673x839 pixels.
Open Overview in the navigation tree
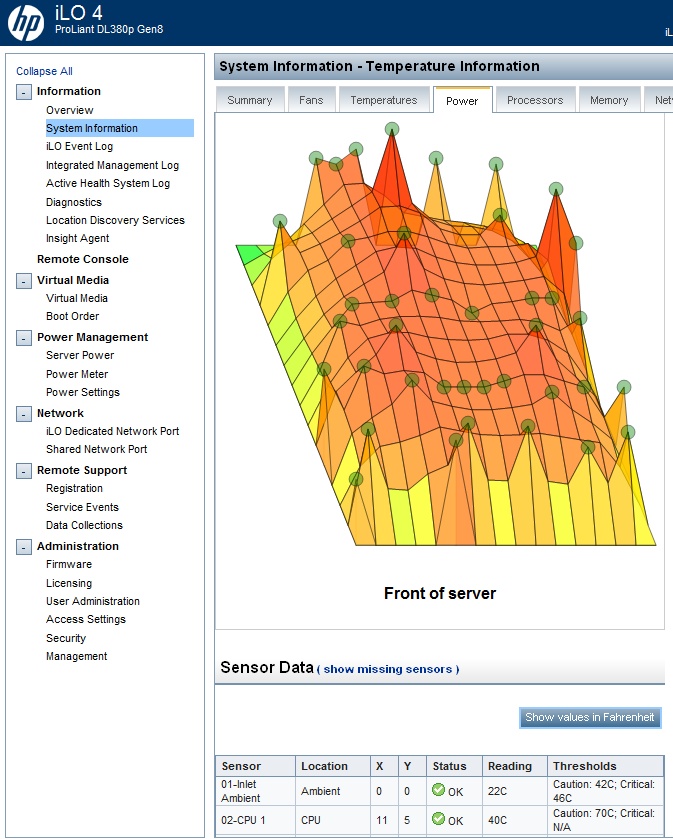coord(70,110)
